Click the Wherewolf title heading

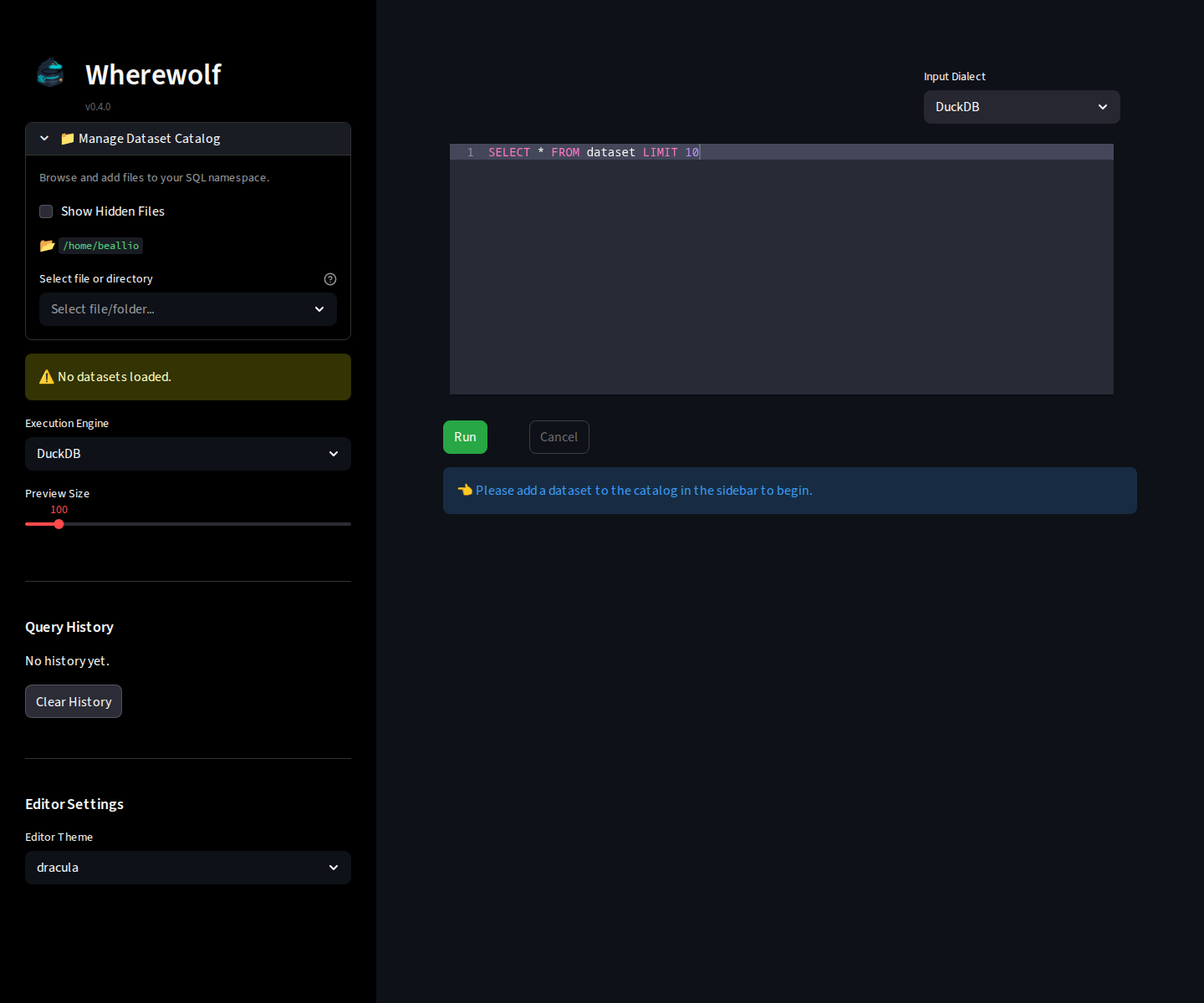coord(153,74)
